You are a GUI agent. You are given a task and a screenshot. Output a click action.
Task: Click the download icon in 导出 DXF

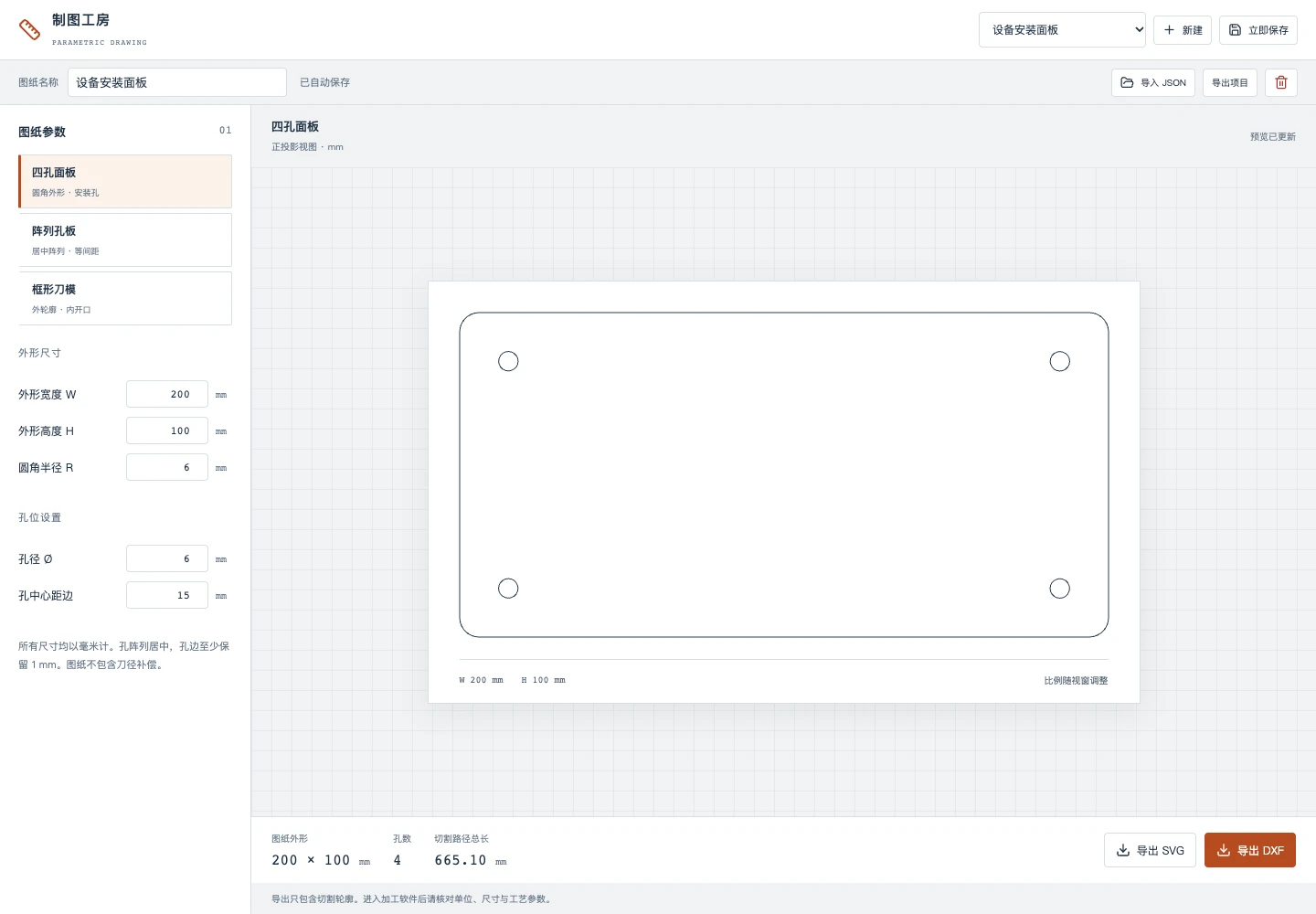(1224, 850)
